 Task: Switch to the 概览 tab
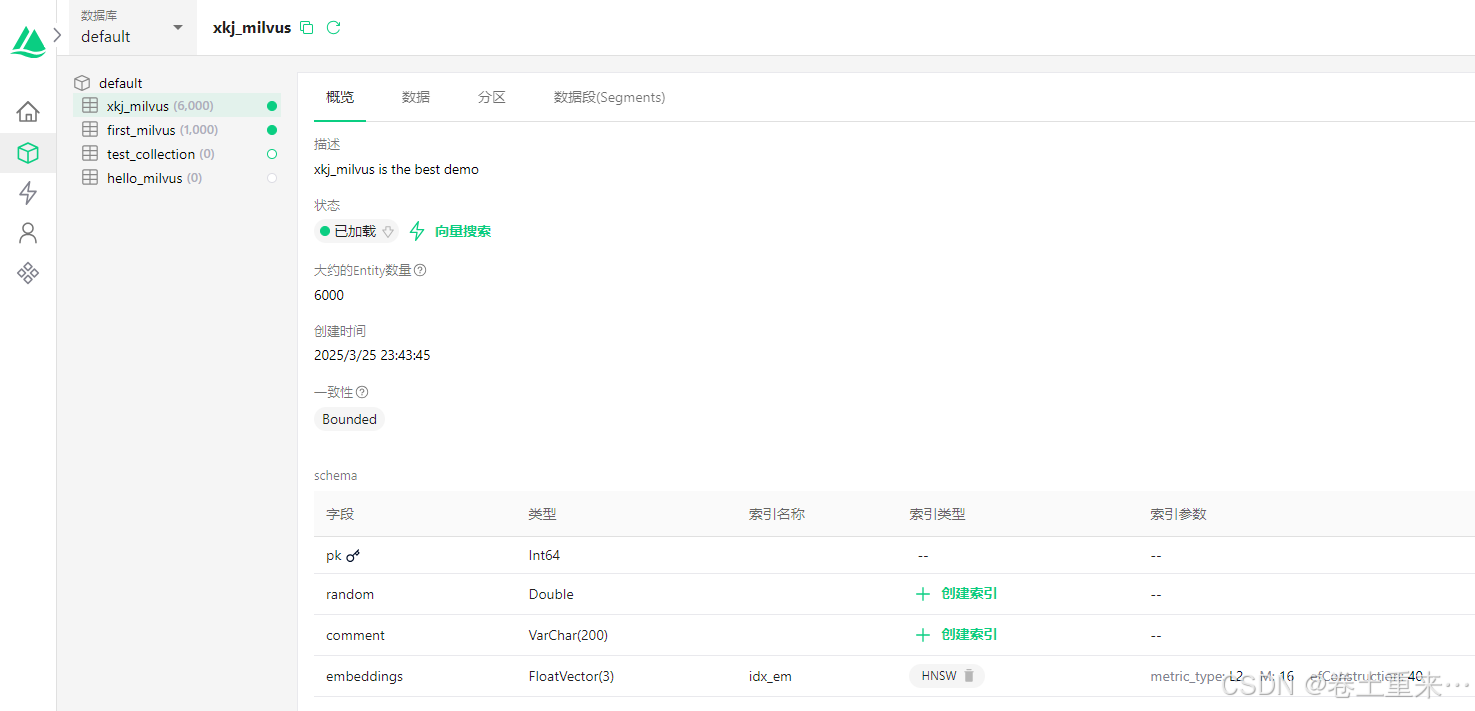coord(340,97)
